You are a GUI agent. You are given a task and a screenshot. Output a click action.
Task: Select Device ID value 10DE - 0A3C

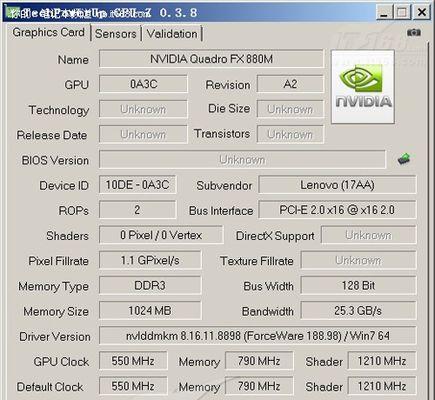(138, 185)
